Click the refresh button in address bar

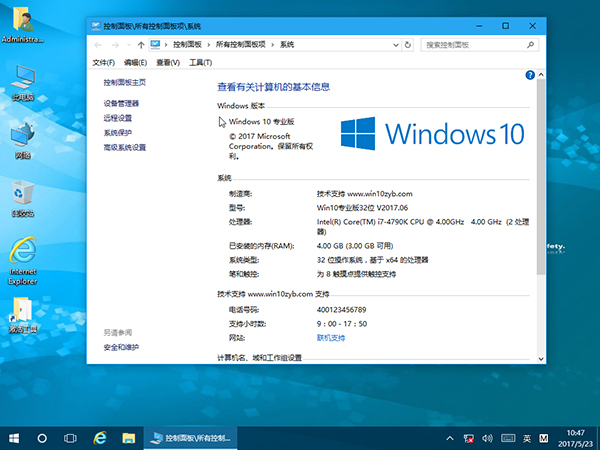(407, 45)
